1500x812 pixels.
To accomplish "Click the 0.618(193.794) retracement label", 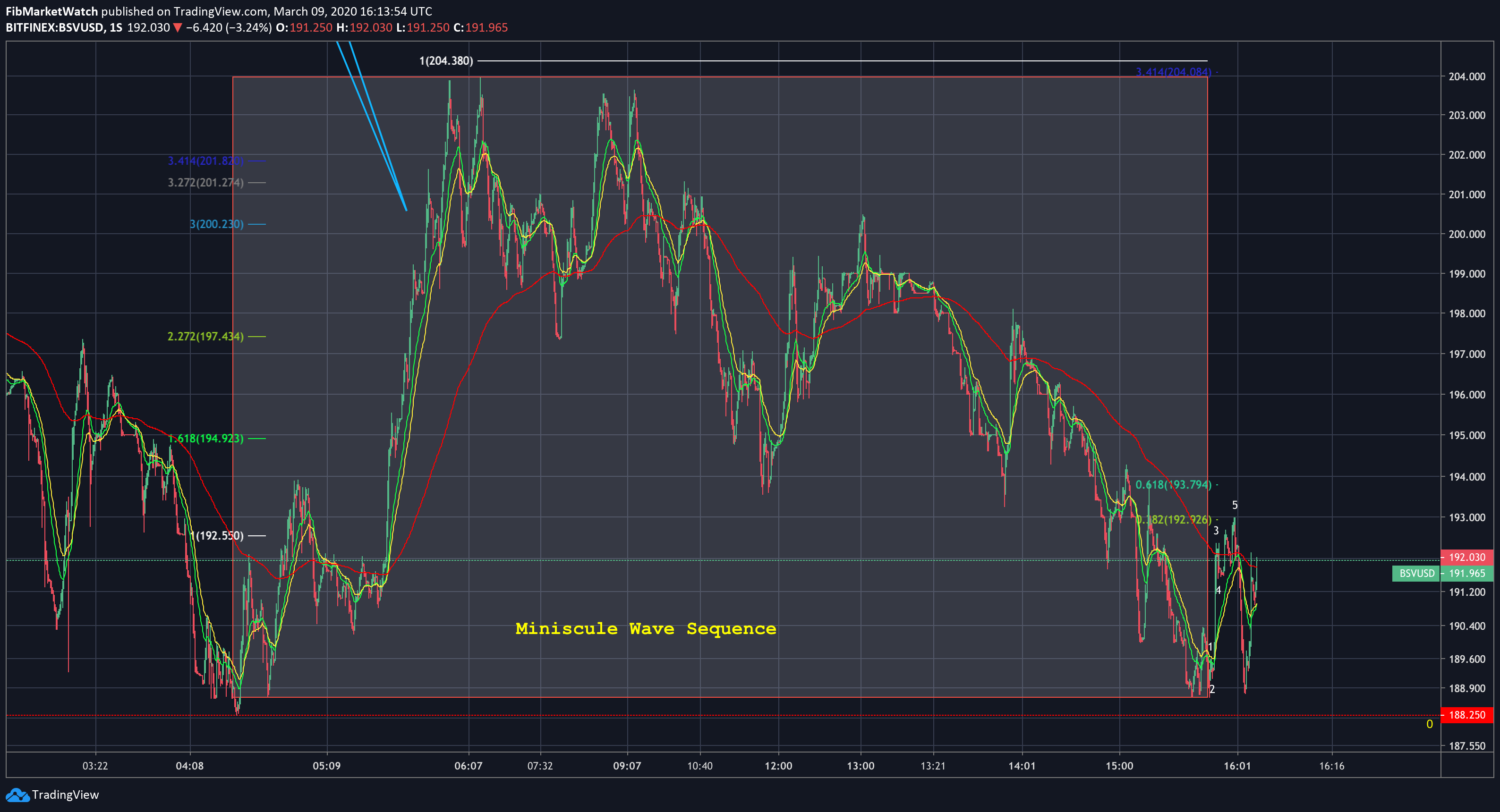I will click(1173, 484).
